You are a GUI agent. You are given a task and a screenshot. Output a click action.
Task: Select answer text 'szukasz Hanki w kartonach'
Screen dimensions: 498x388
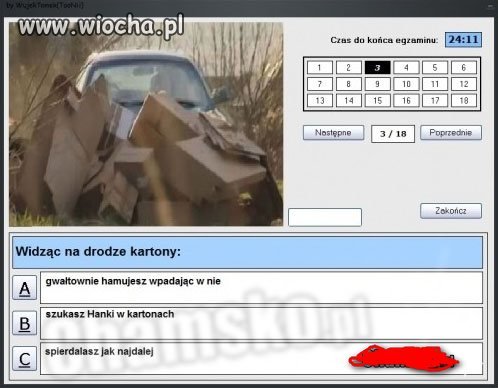pos(110,314)
